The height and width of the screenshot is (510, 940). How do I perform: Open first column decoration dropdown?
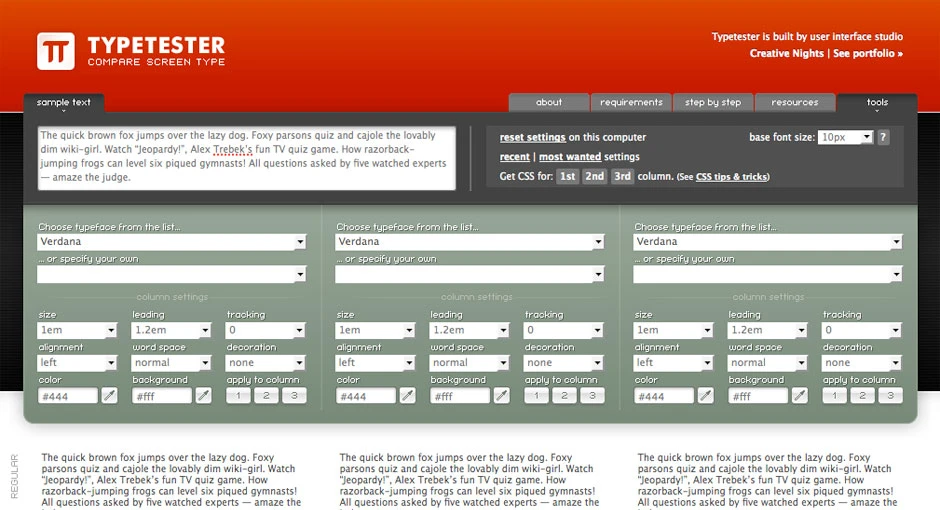[x=266, y=363]
